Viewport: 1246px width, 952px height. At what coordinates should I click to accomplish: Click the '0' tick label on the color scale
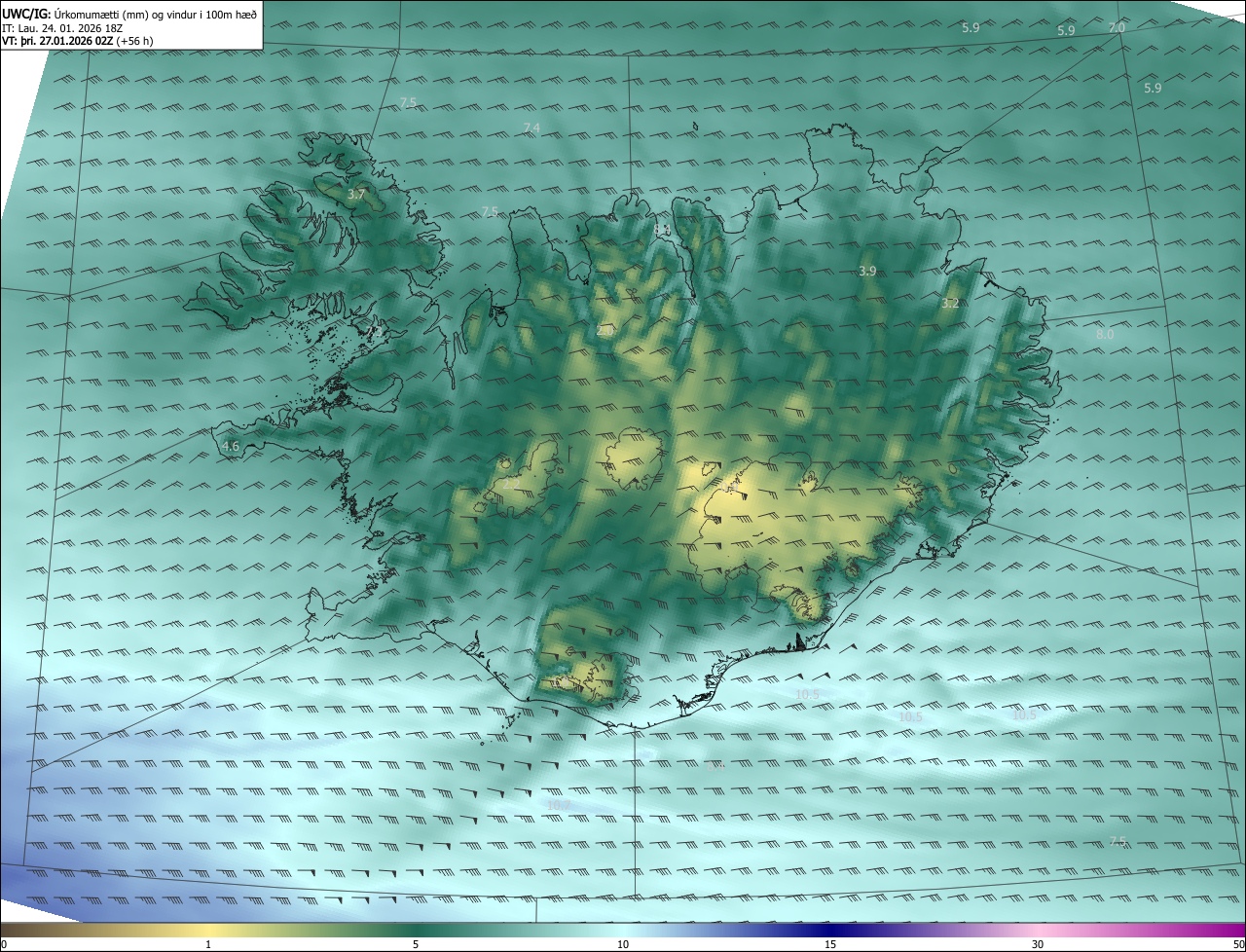4,944
